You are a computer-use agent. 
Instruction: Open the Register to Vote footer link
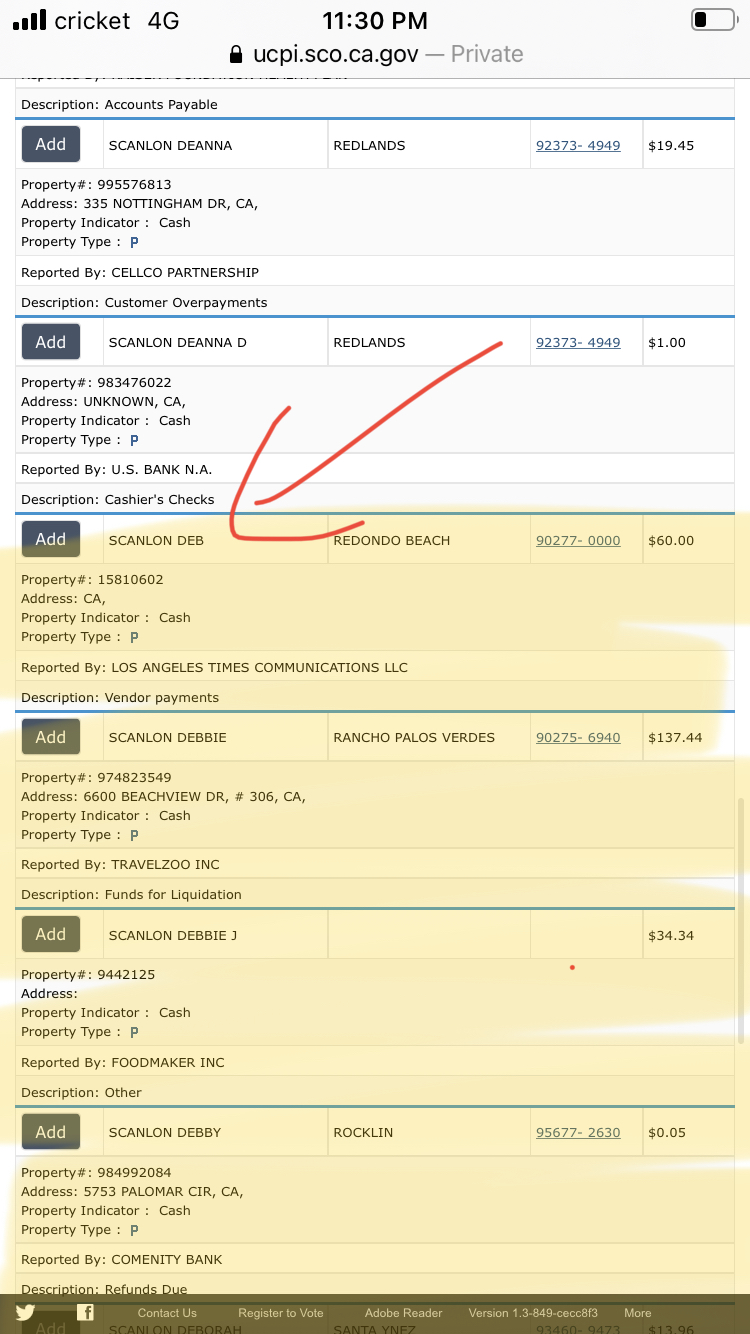[281, 1313]
